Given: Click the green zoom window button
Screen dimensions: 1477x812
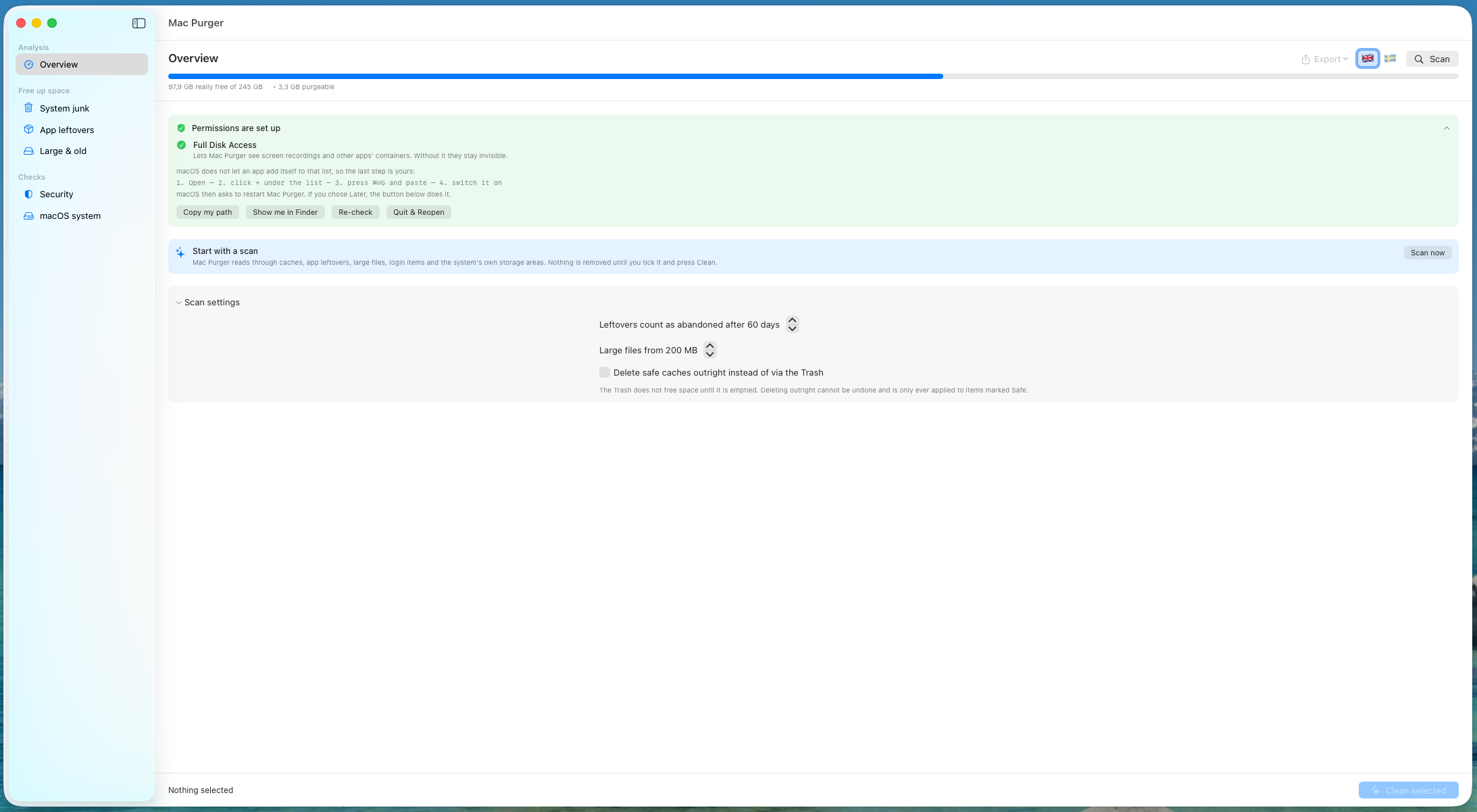Looking at the screenshot, I should click(52, 23).
